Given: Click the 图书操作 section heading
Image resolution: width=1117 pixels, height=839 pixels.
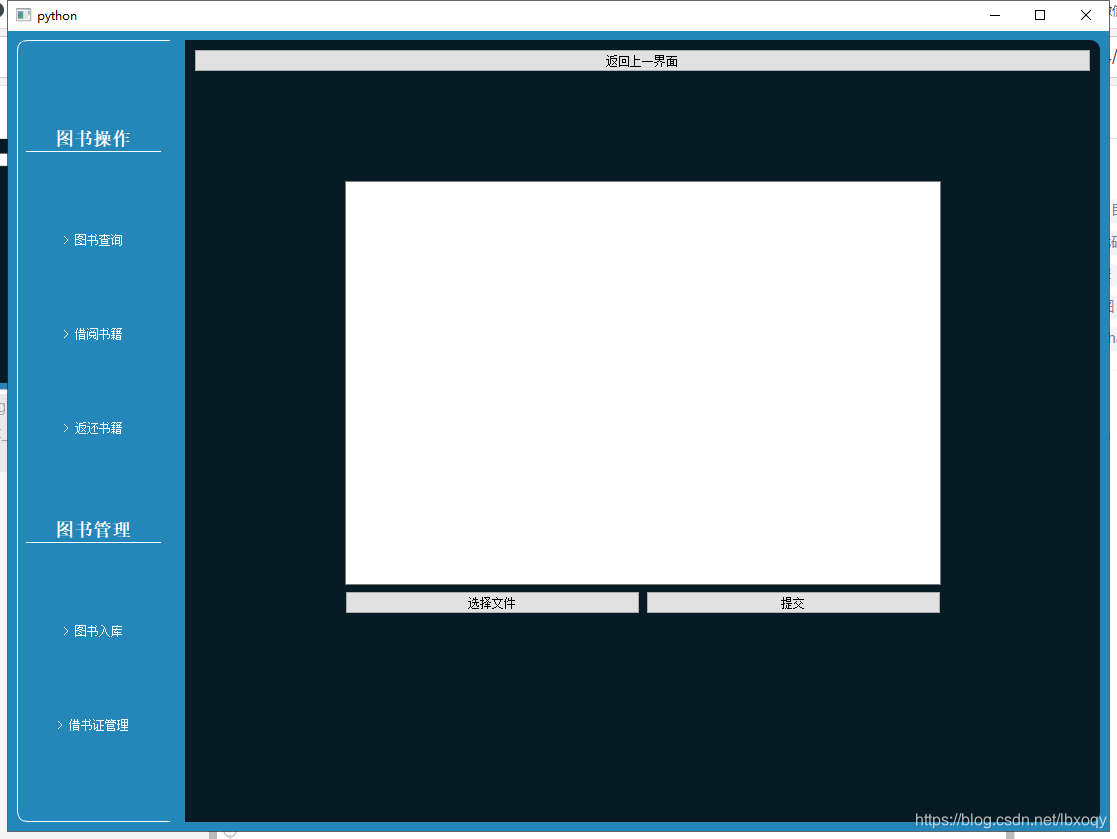Looking at the screenshot, I should (x=93, y=138).
